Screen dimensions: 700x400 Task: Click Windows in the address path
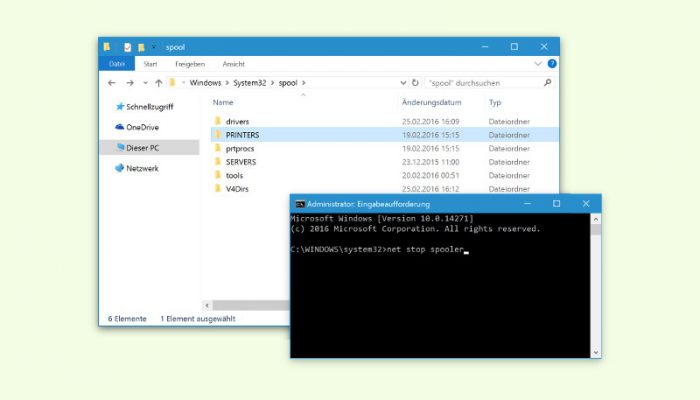(x=205, y=83)
